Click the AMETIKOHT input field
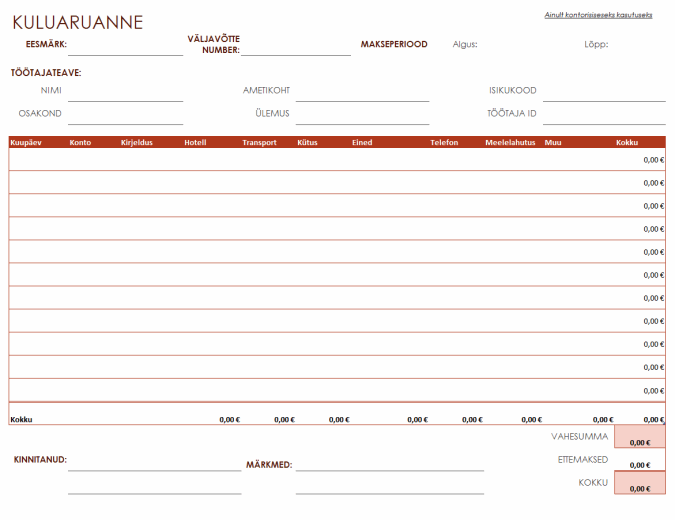 (x=361, y=91)
